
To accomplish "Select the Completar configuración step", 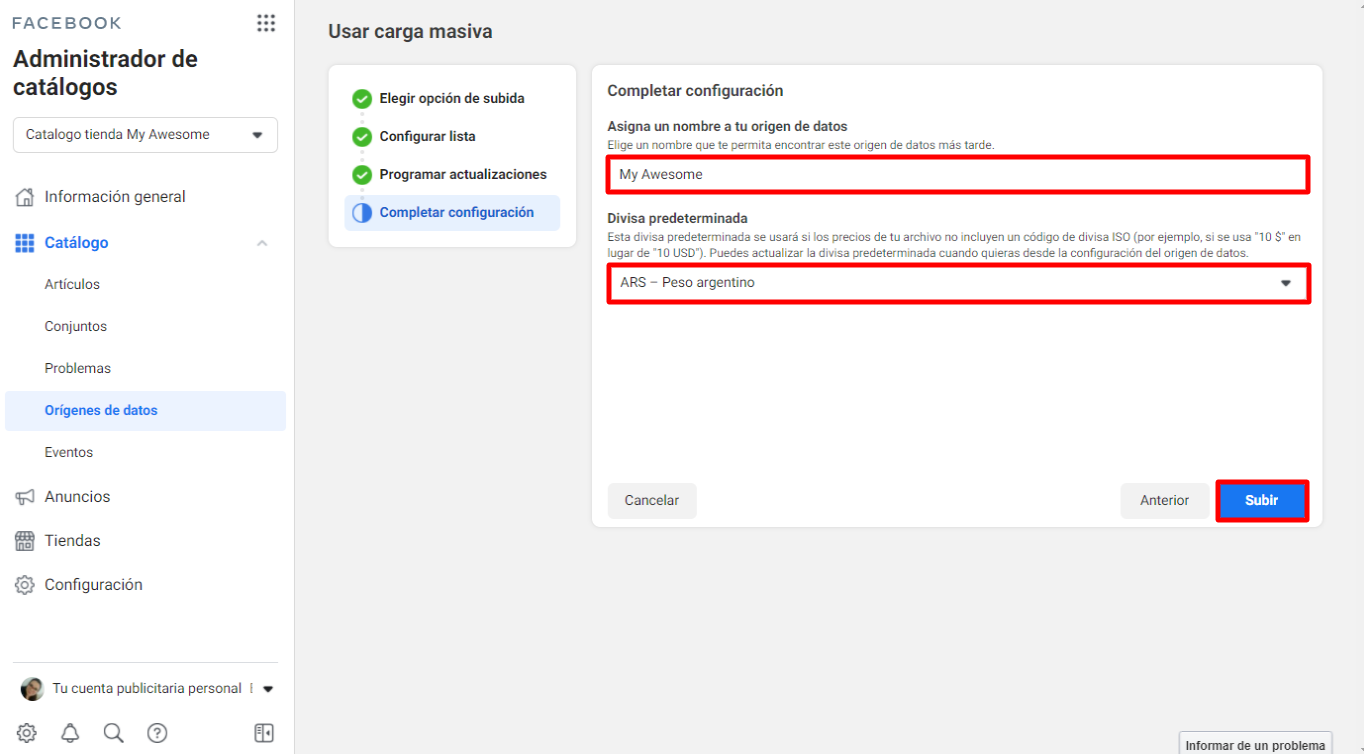I will (452, 213).
